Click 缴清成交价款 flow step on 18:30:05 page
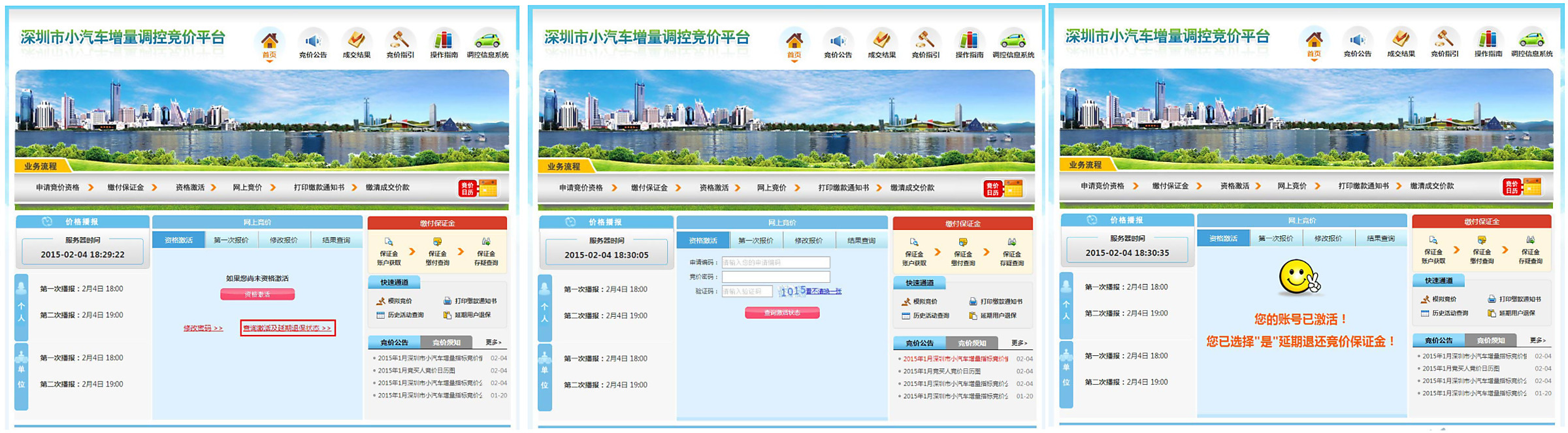 [912, 188]
